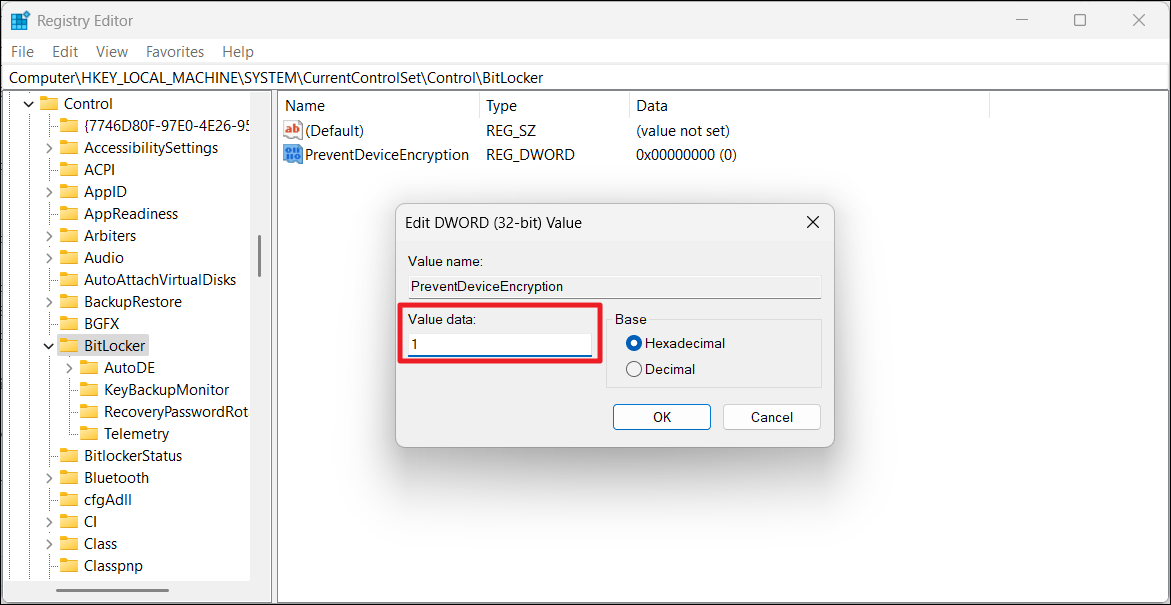Screen dimensions: 1171x605
Task: Click the KeyBackupMonitor folder icon
Action: point(90,390)
